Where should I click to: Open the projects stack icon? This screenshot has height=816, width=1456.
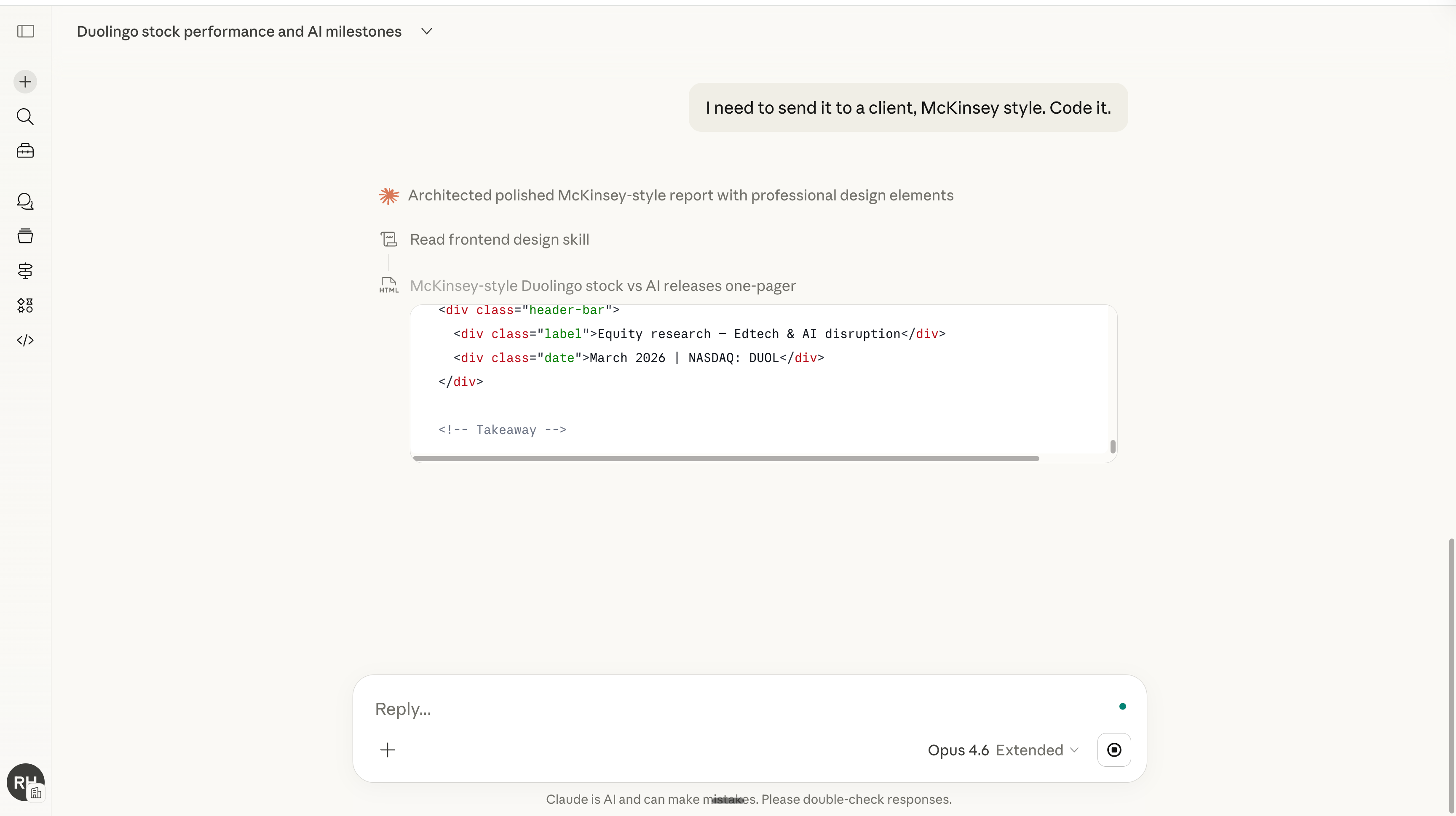(25, 236)
